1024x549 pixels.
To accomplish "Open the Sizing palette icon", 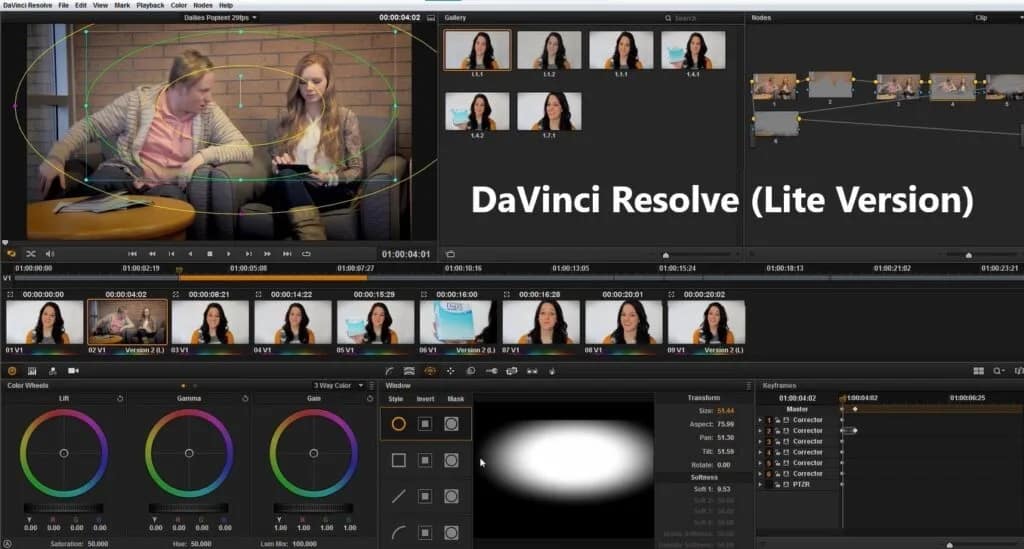I will point(512,371).
